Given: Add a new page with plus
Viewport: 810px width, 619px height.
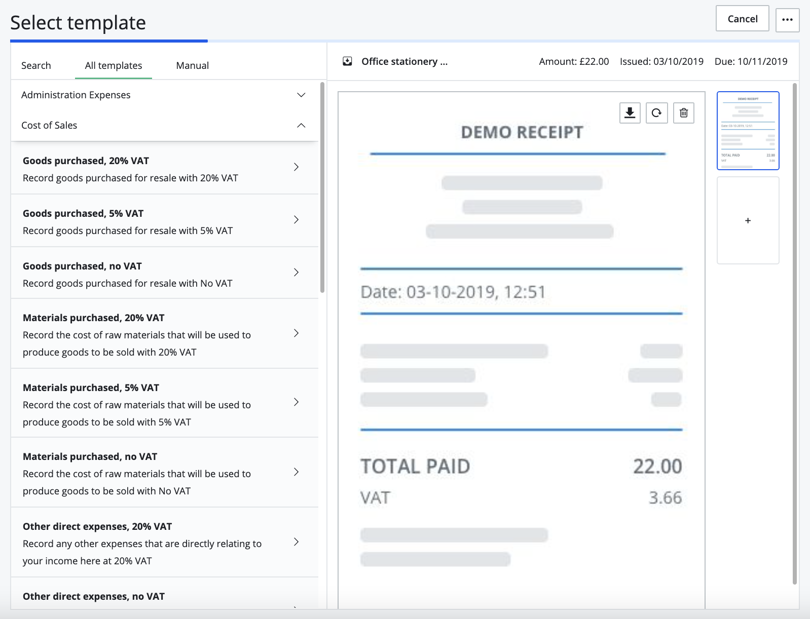Looking at the screenshot, I should [748, 221].
